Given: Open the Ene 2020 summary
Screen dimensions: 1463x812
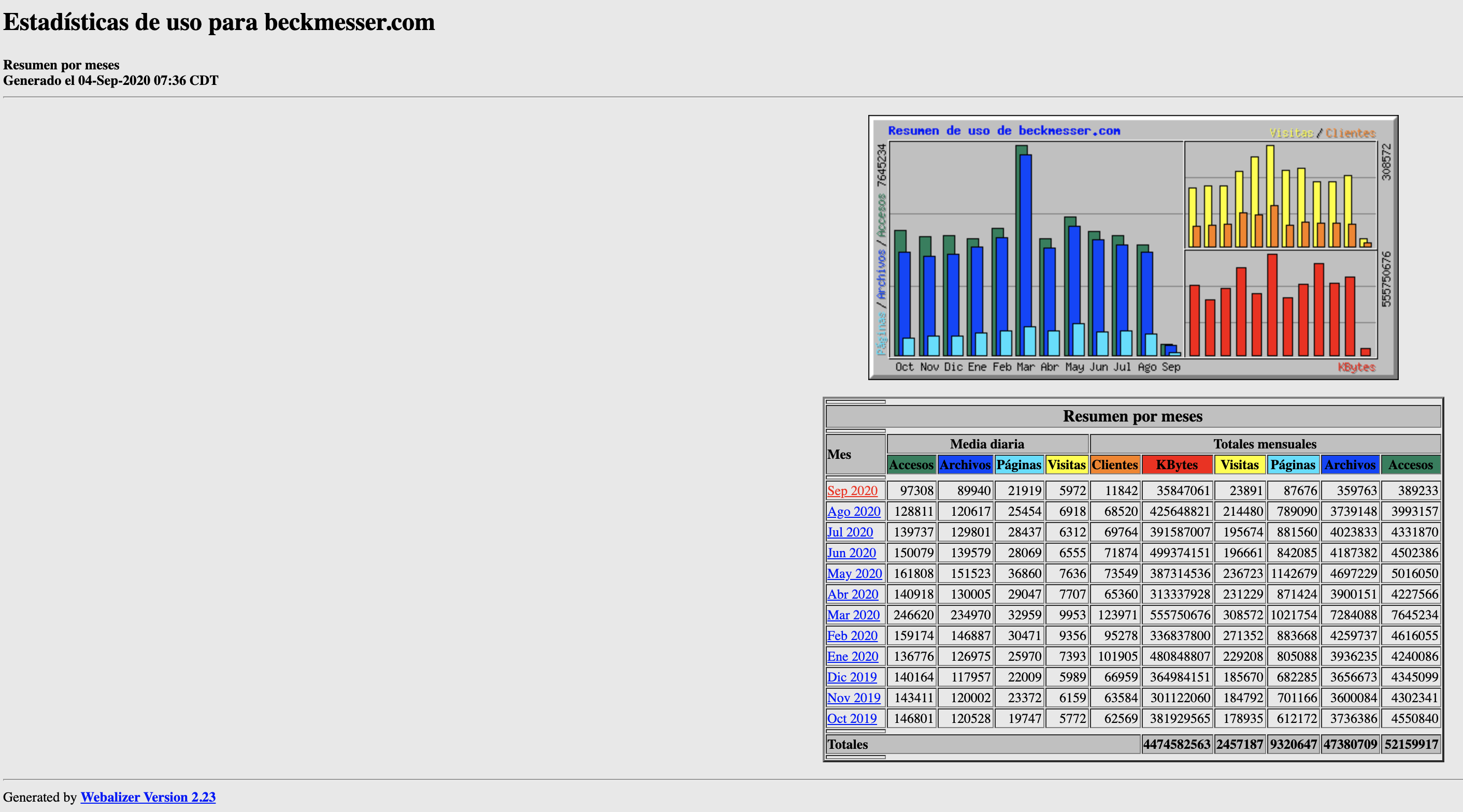Looking at the screenshot, I should pos(853,657).
